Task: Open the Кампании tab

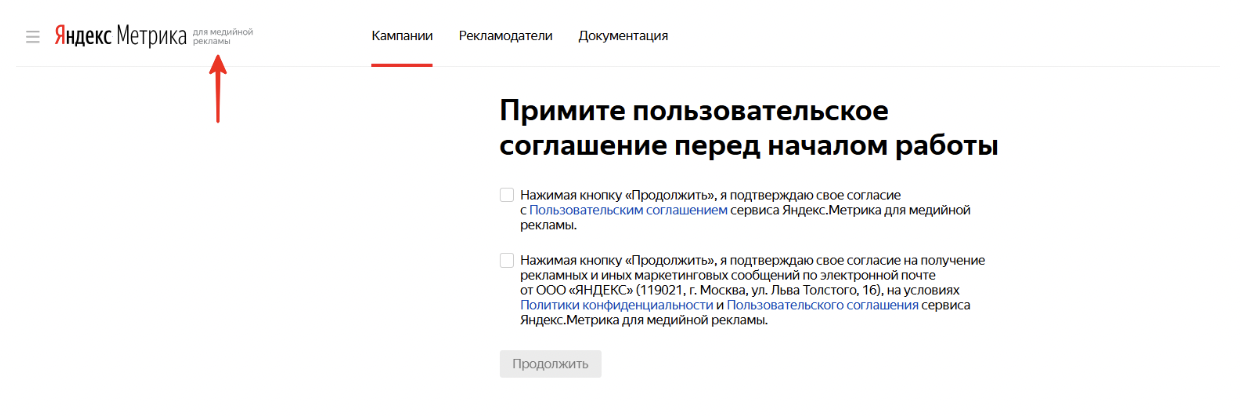Action: (x=402, y=36)
